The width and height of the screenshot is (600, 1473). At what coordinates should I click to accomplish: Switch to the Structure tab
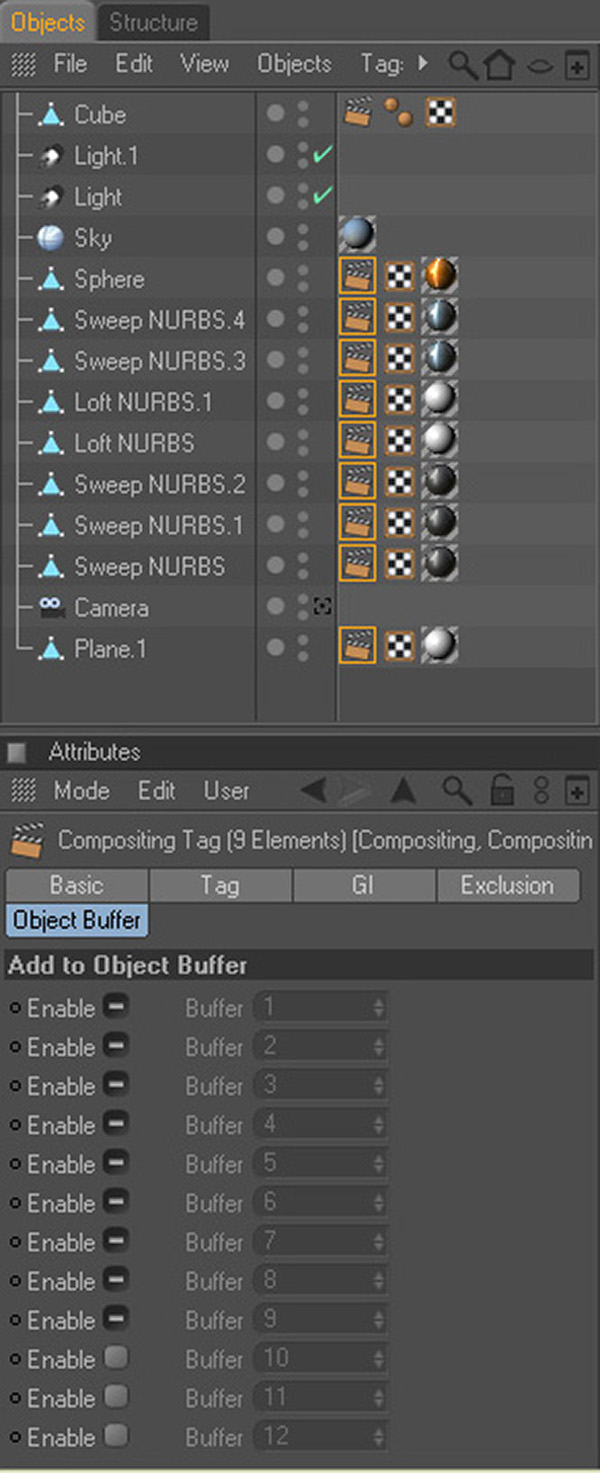[x=153, y=22]
